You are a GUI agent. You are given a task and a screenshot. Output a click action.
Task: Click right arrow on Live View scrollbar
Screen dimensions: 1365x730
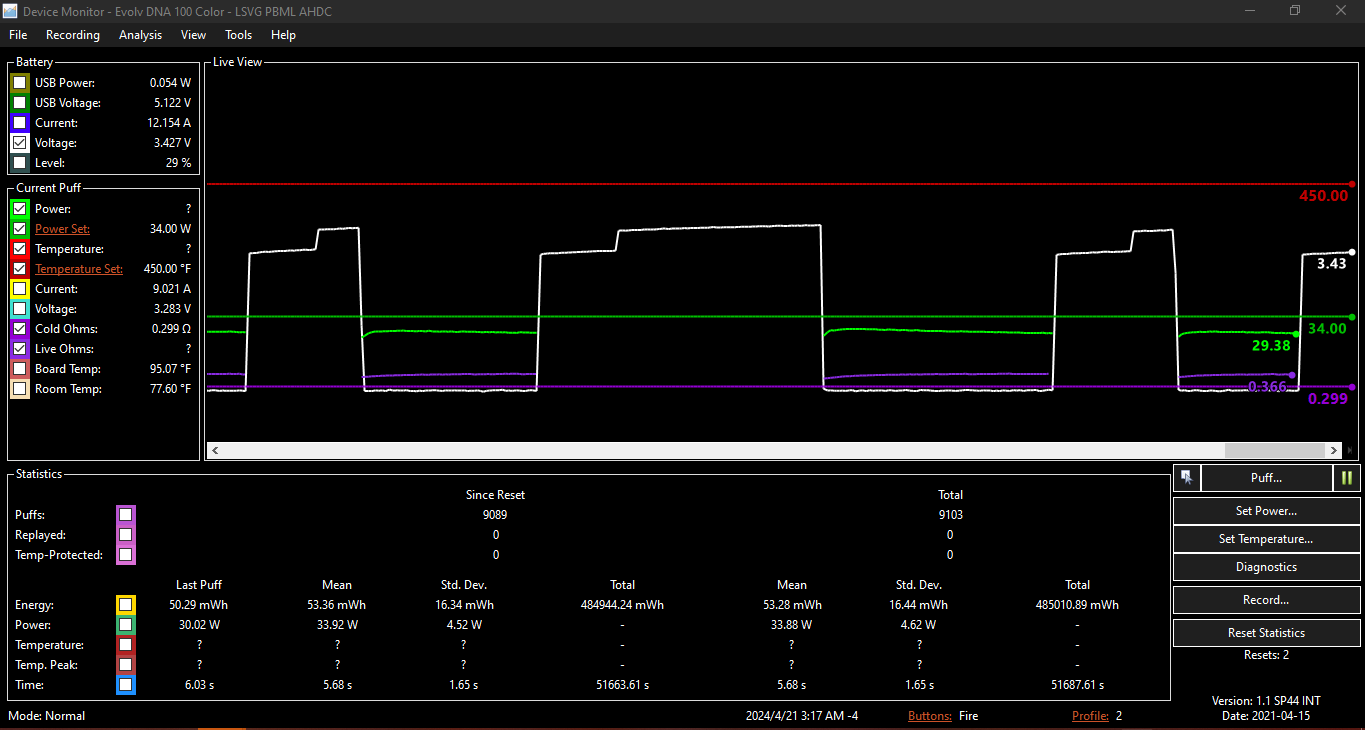(1333, 451)
